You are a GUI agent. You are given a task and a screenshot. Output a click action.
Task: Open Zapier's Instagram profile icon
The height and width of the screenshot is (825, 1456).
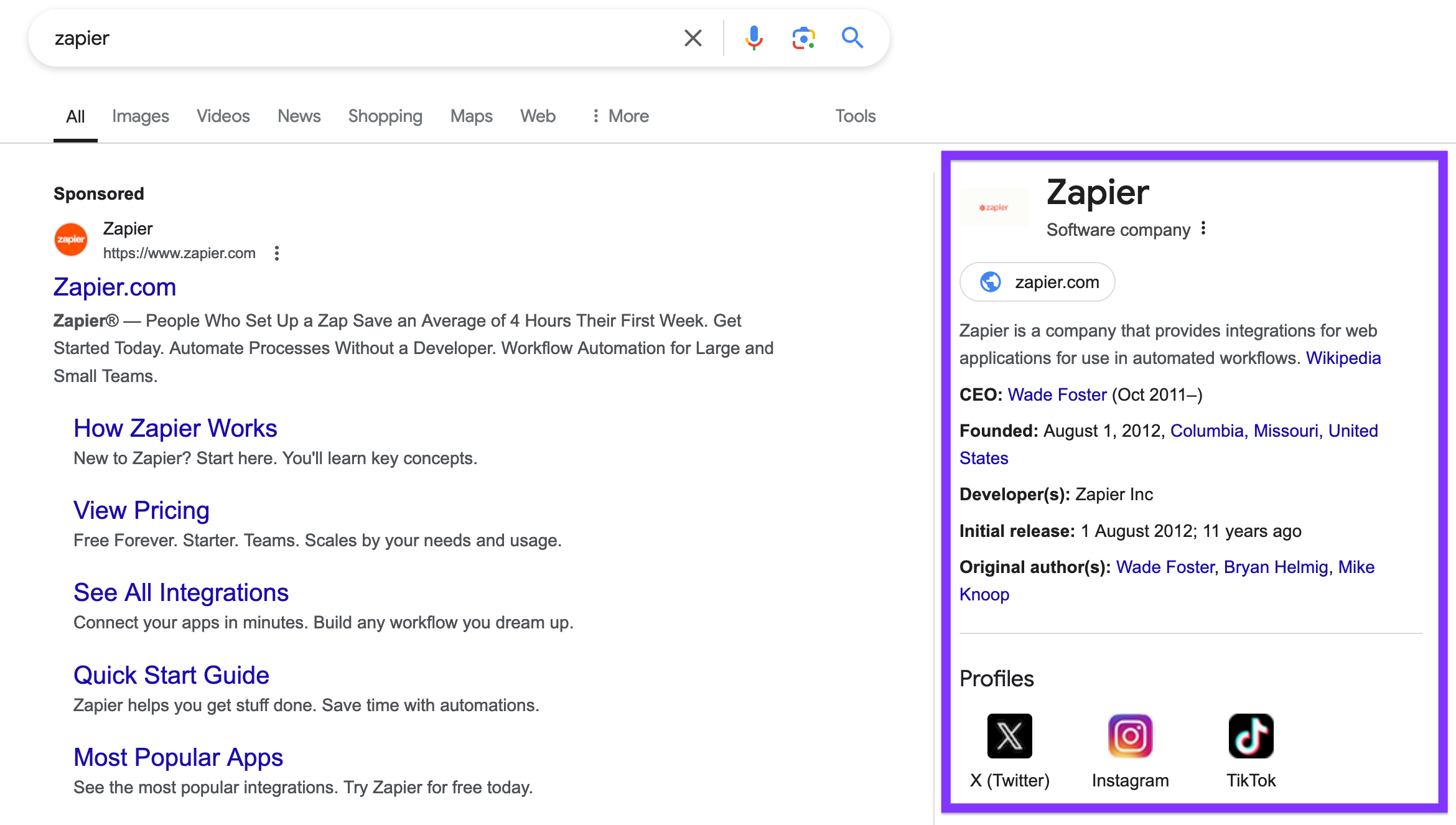tap(1130, 736)
